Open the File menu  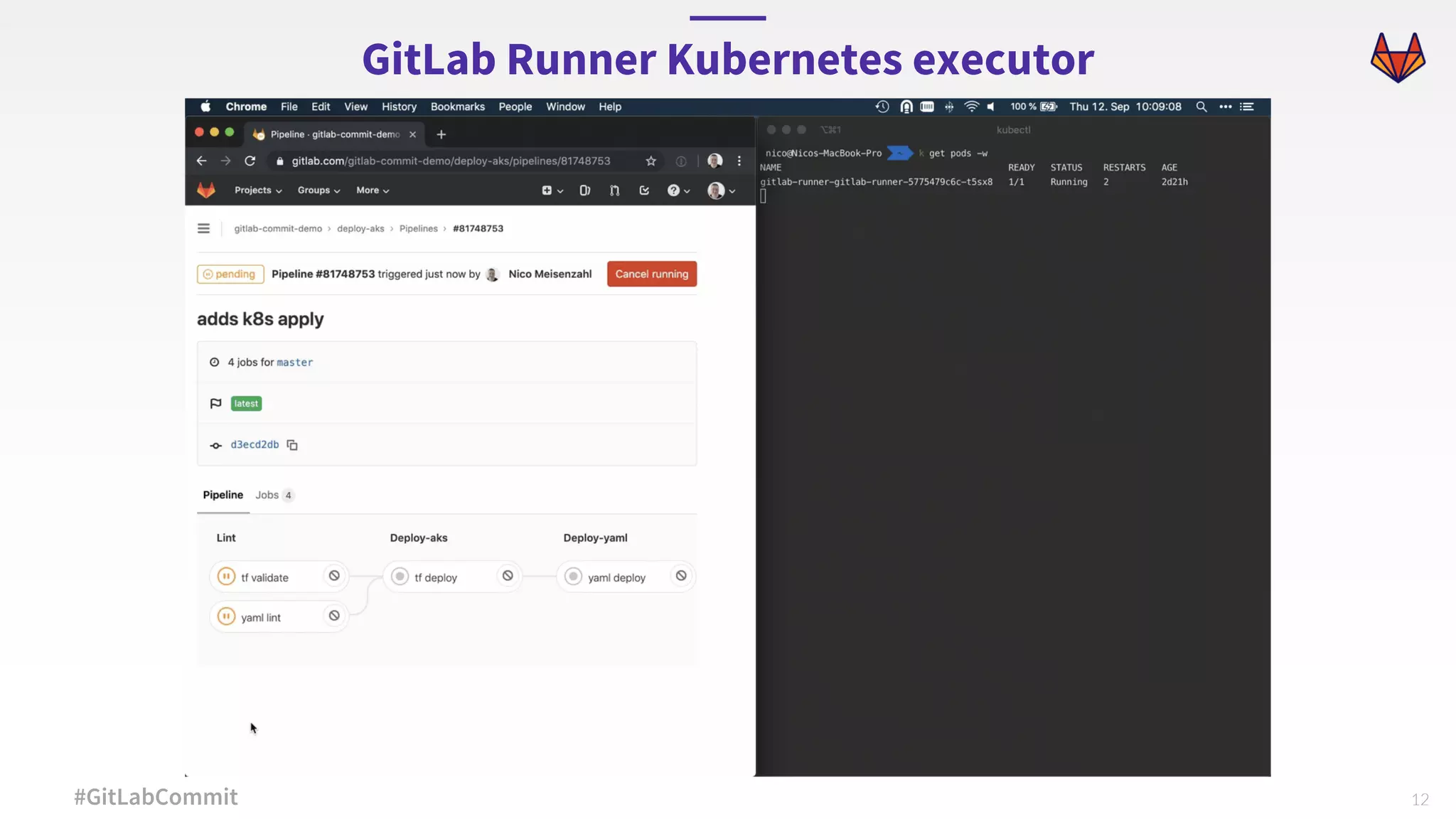289,107
